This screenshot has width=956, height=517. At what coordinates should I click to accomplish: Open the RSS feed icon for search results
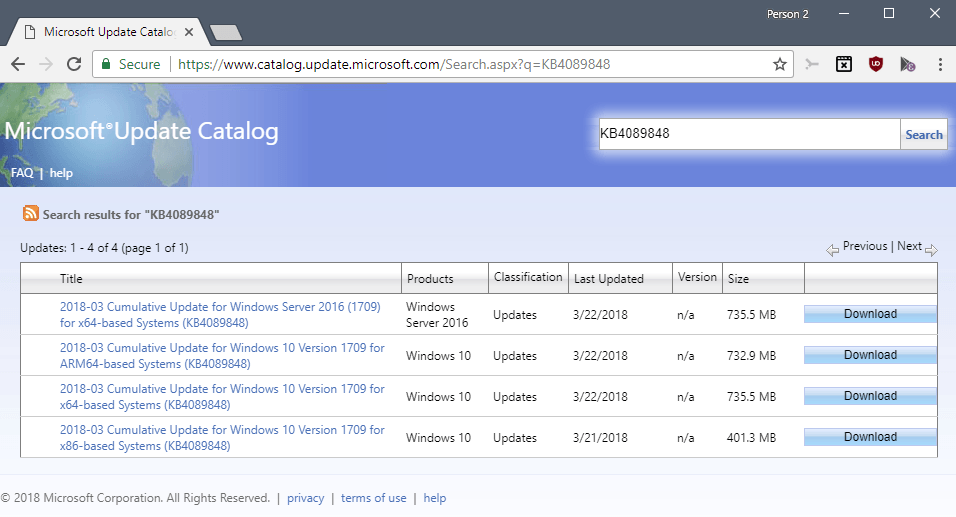(x=30, y=213)
